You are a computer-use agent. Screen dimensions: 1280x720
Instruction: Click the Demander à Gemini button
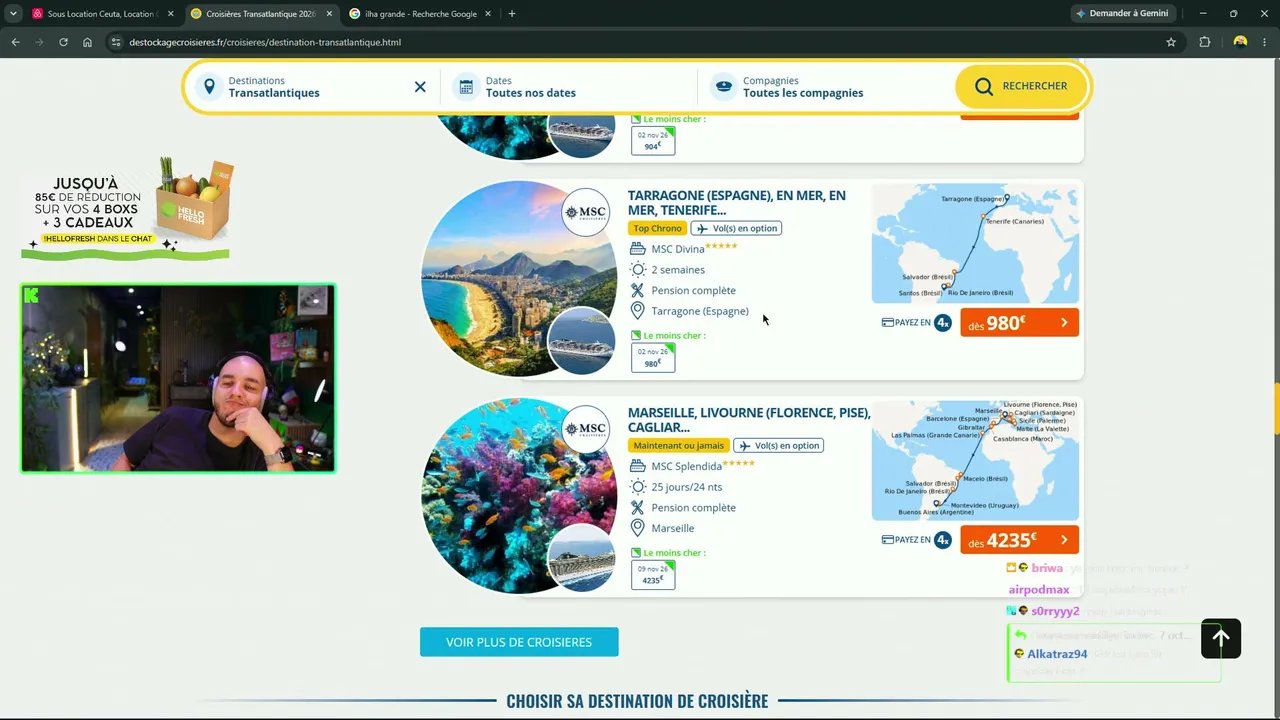(1123, 14)
